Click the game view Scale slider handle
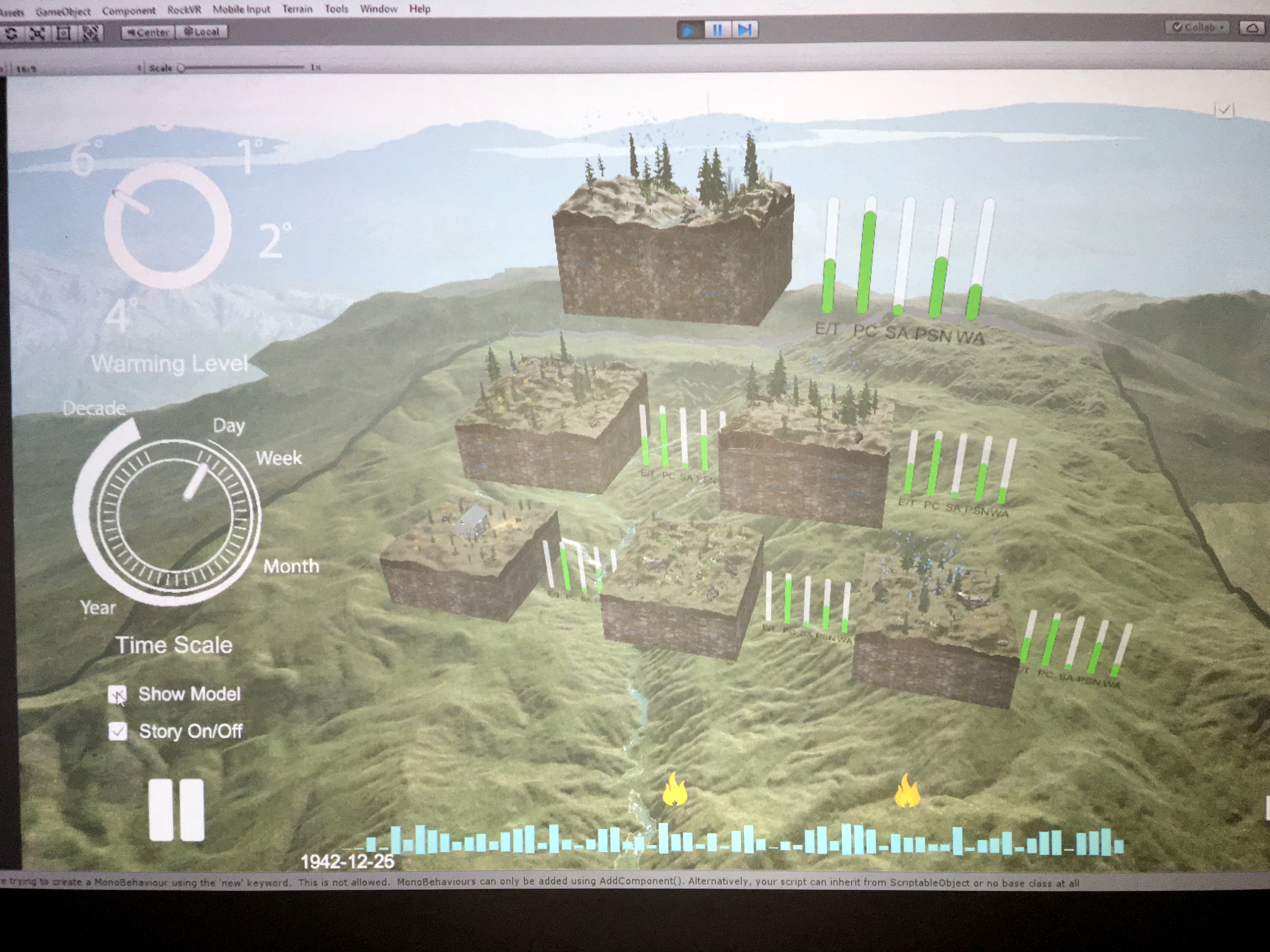 (181, 68)
